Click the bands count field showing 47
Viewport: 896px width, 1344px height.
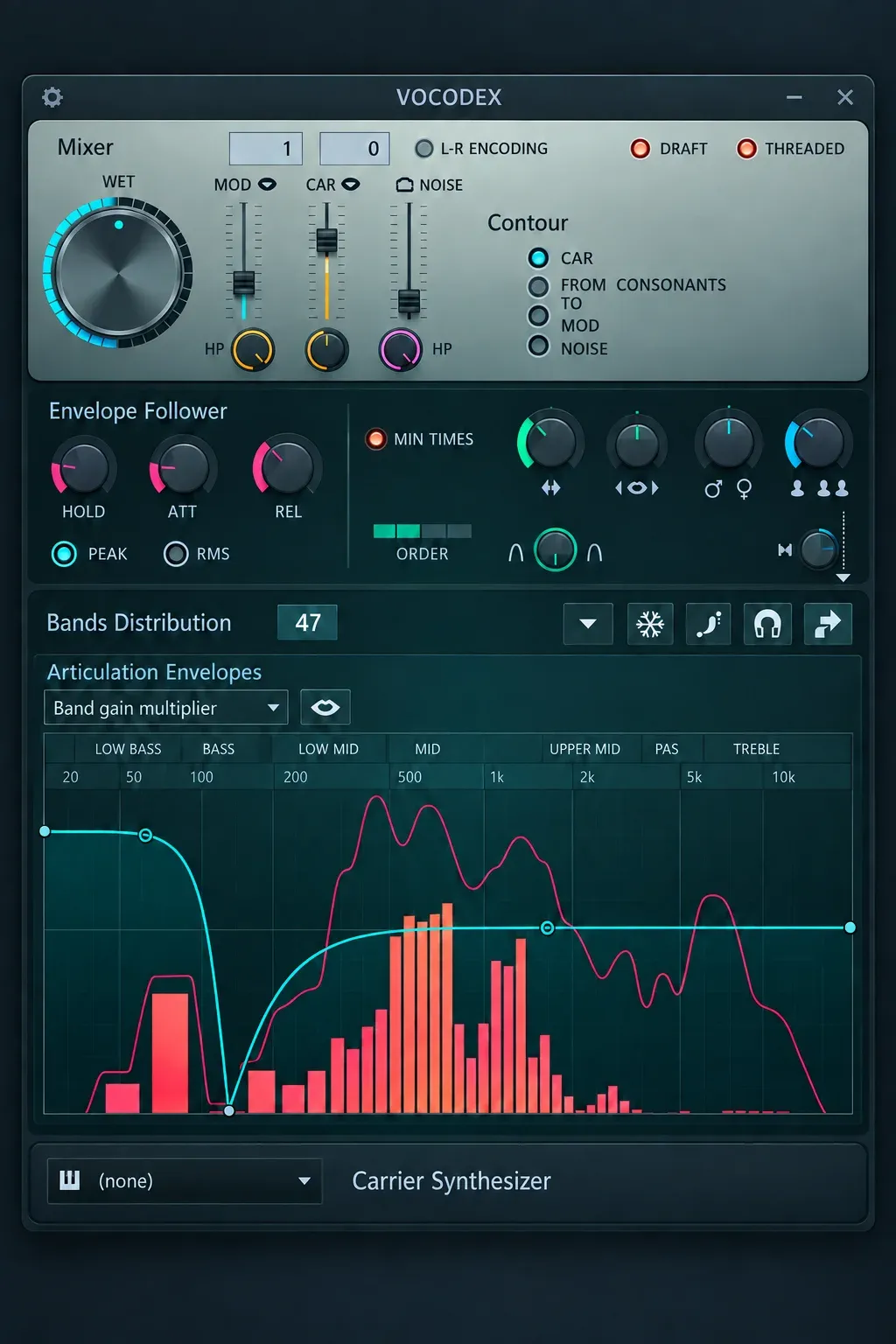(307, 622)
